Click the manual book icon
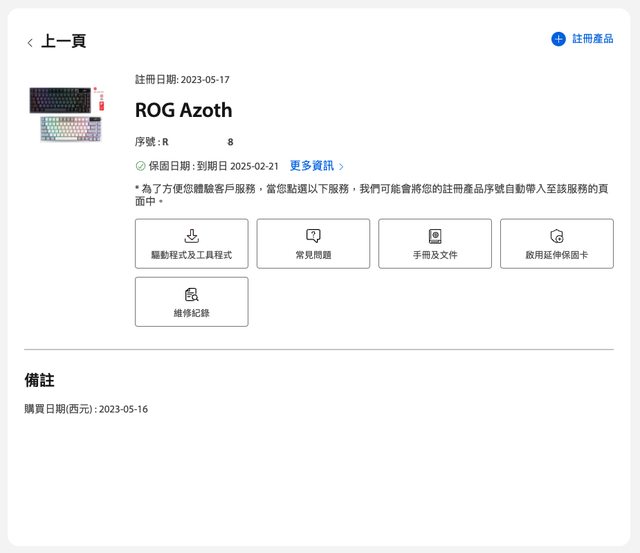Image resolution: width=640 pixels, height=553 pixels. pyautogui.click(x=435, y=236)
